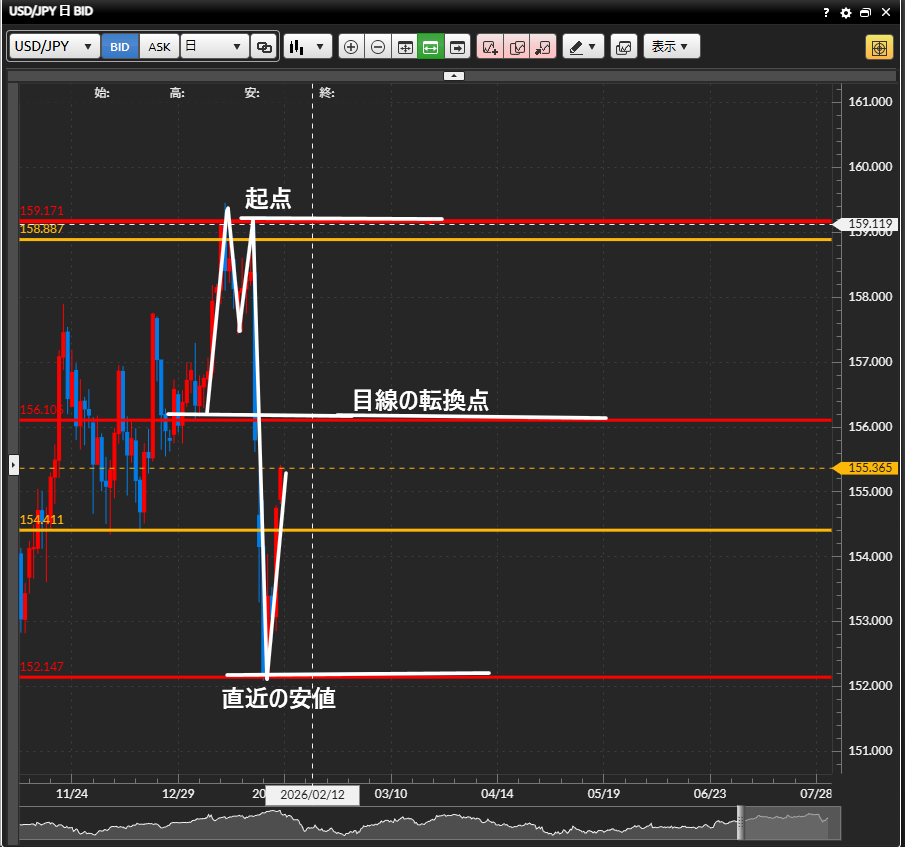Click the zoom out minus icon
This screenshot has width=905, height=847.
point(378,47)
